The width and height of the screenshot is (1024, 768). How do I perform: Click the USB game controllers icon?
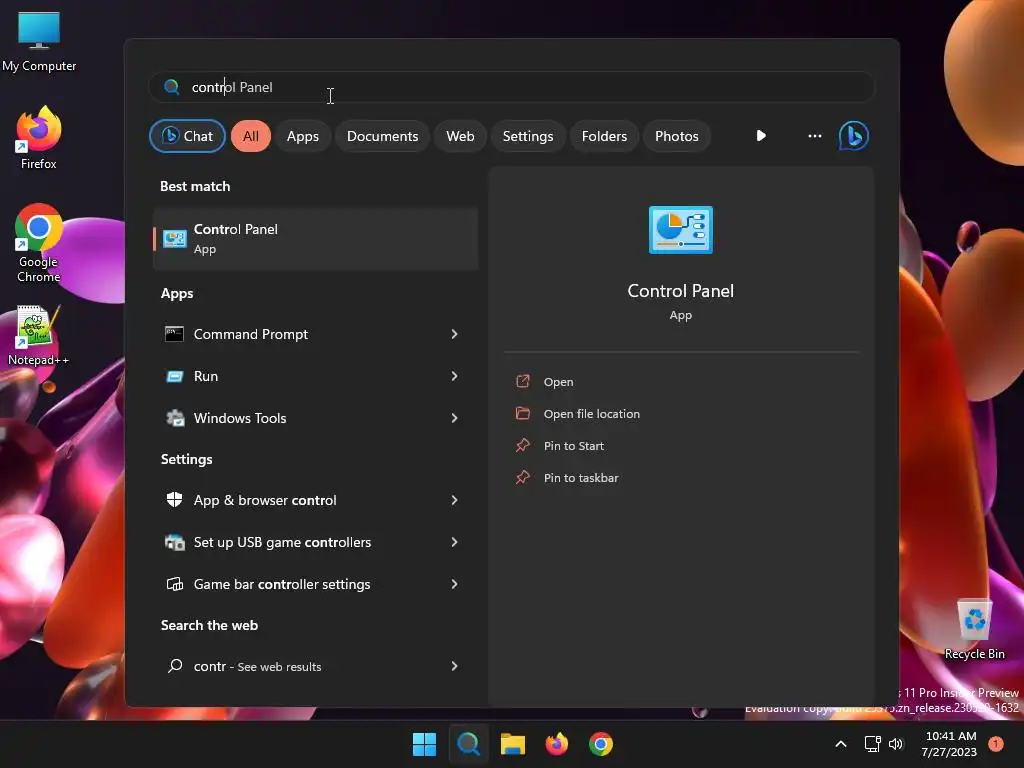174,542
